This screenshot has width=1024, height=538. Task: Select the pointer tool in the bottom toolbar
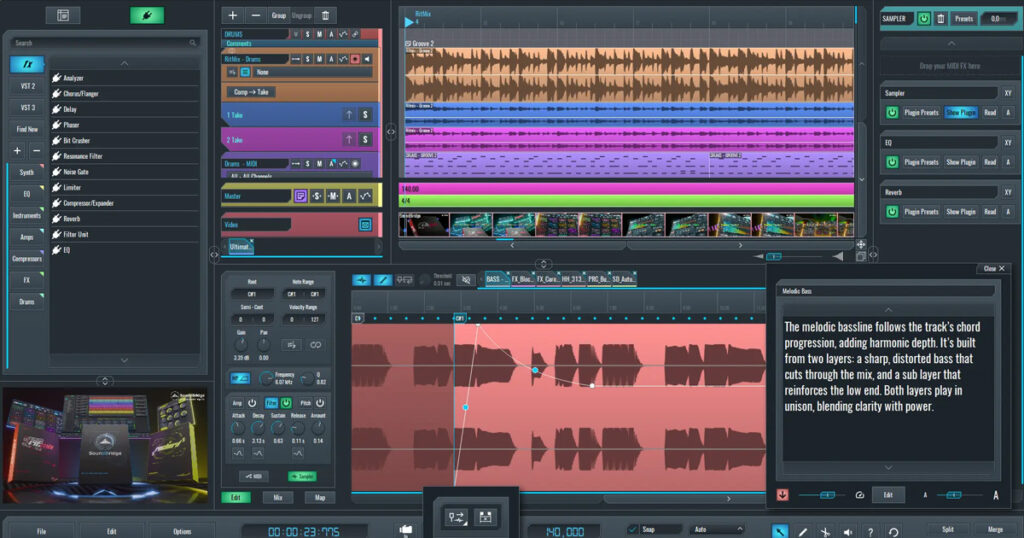tap(780, 531)
